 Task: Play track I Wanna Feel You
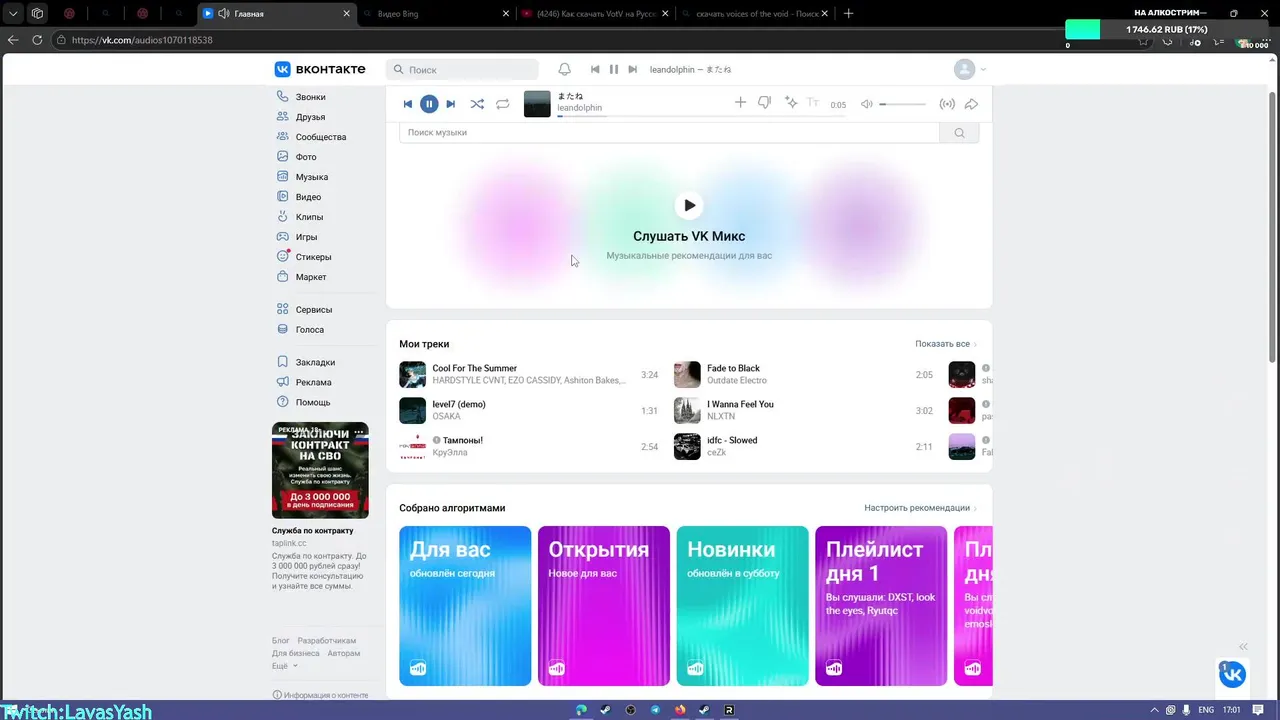(803, 410)
